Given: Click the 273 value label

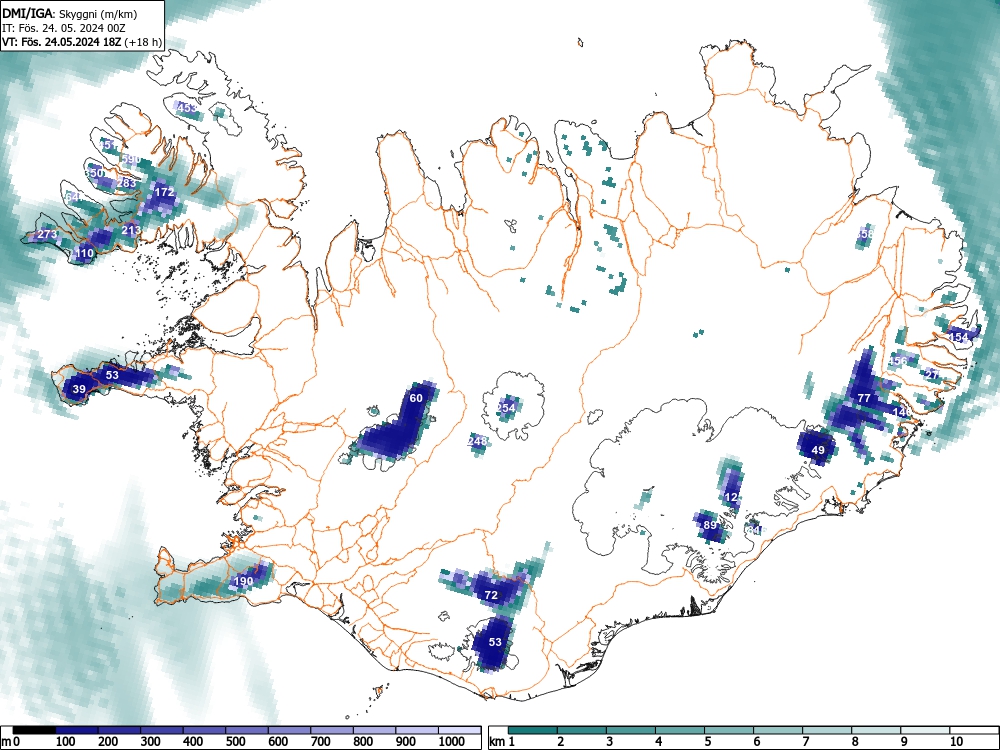Looking at the screenshot, I should click(48, 234).
